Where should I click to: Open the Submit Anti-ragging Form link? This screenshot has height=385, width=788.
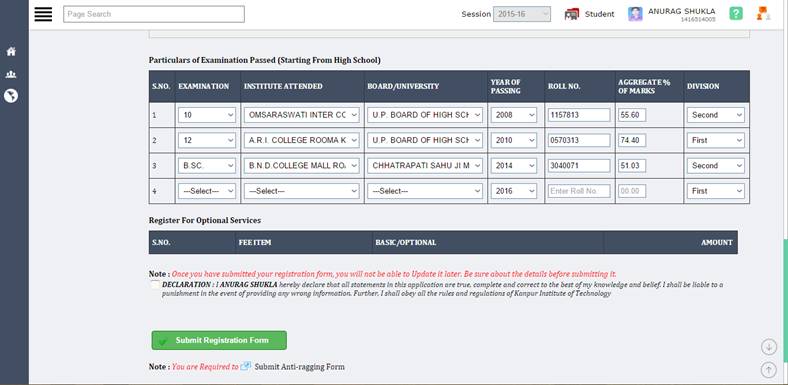coord(300,367)
